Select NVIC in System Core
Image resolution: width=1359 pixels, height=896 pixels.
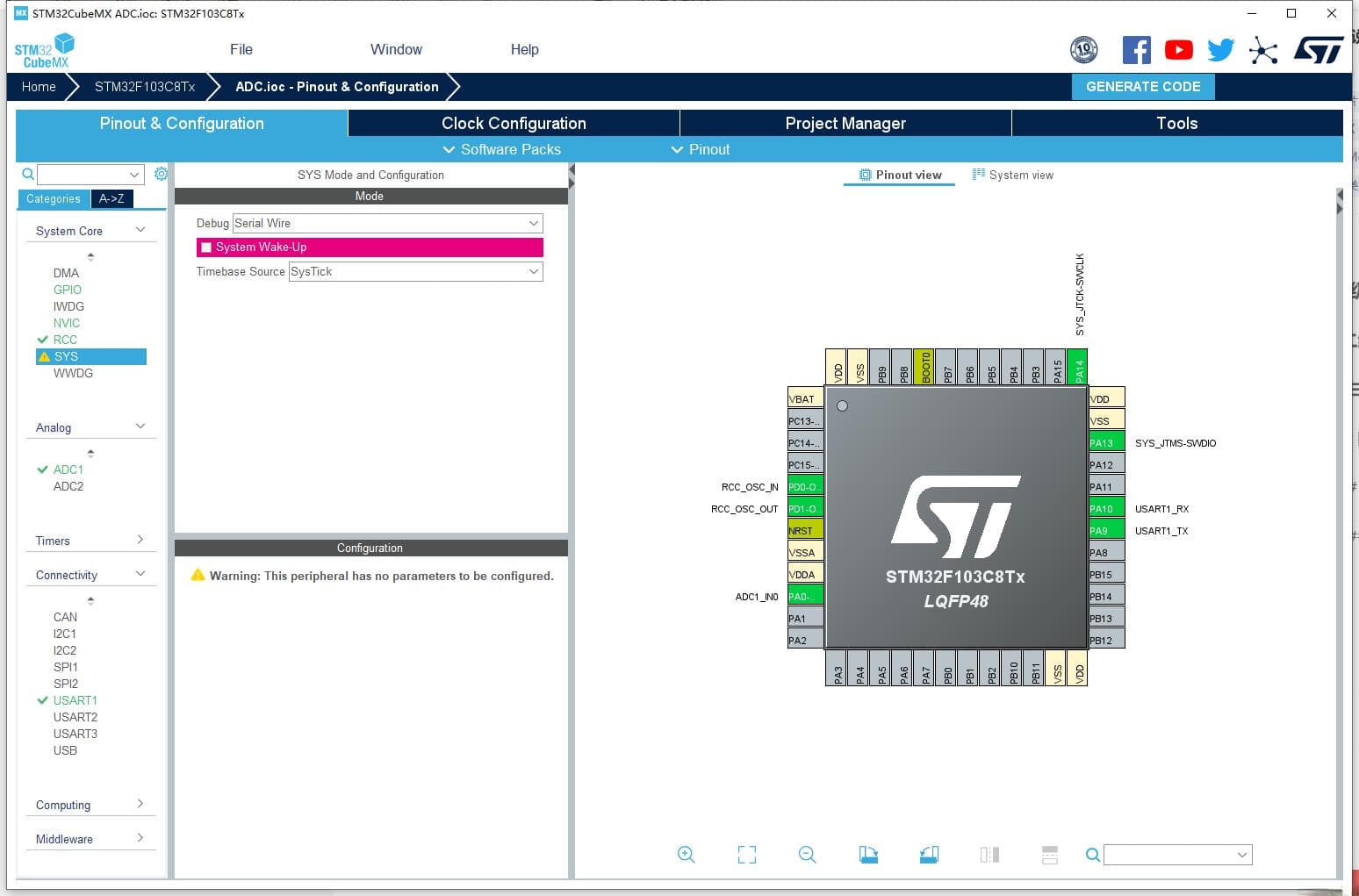pyautogui.click(x=67, y=323)
